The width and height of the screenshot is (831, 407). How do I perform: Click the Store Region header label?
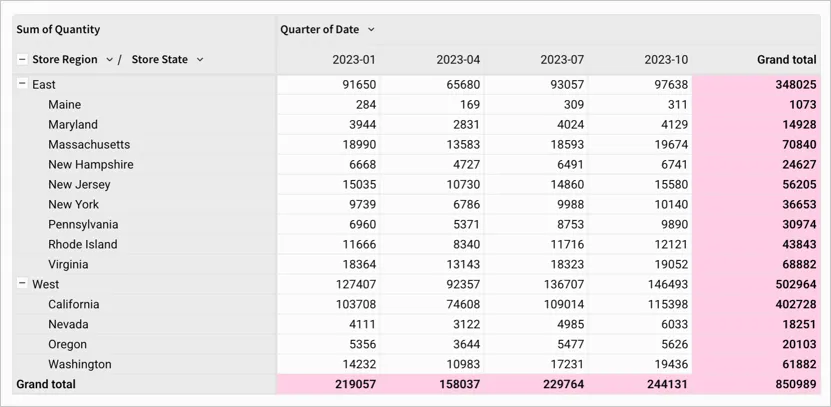pos(65,59)
